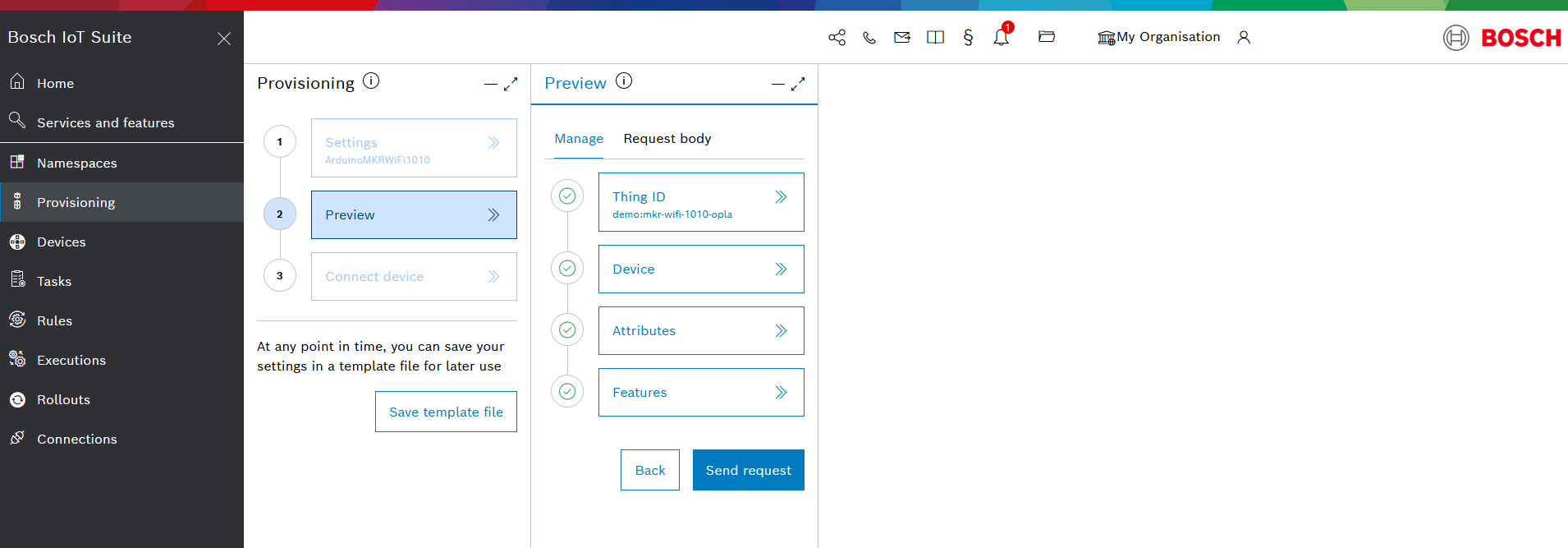Expand the Preview panel to fullscreen
This screenshot has height=548, width=1568.
point(798,84)
